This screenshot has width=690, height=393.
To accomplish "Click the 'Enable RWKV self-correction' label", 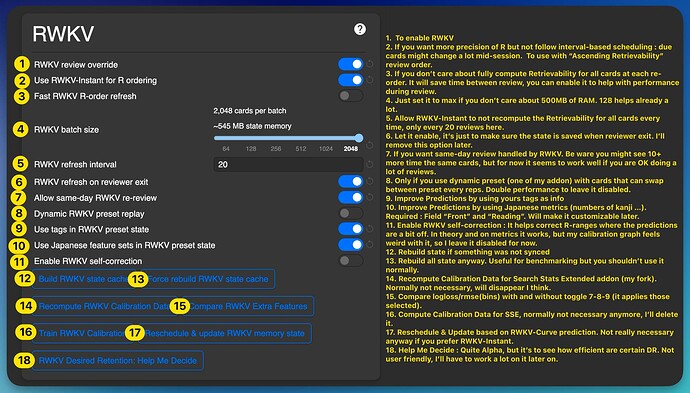I will 88,261.
